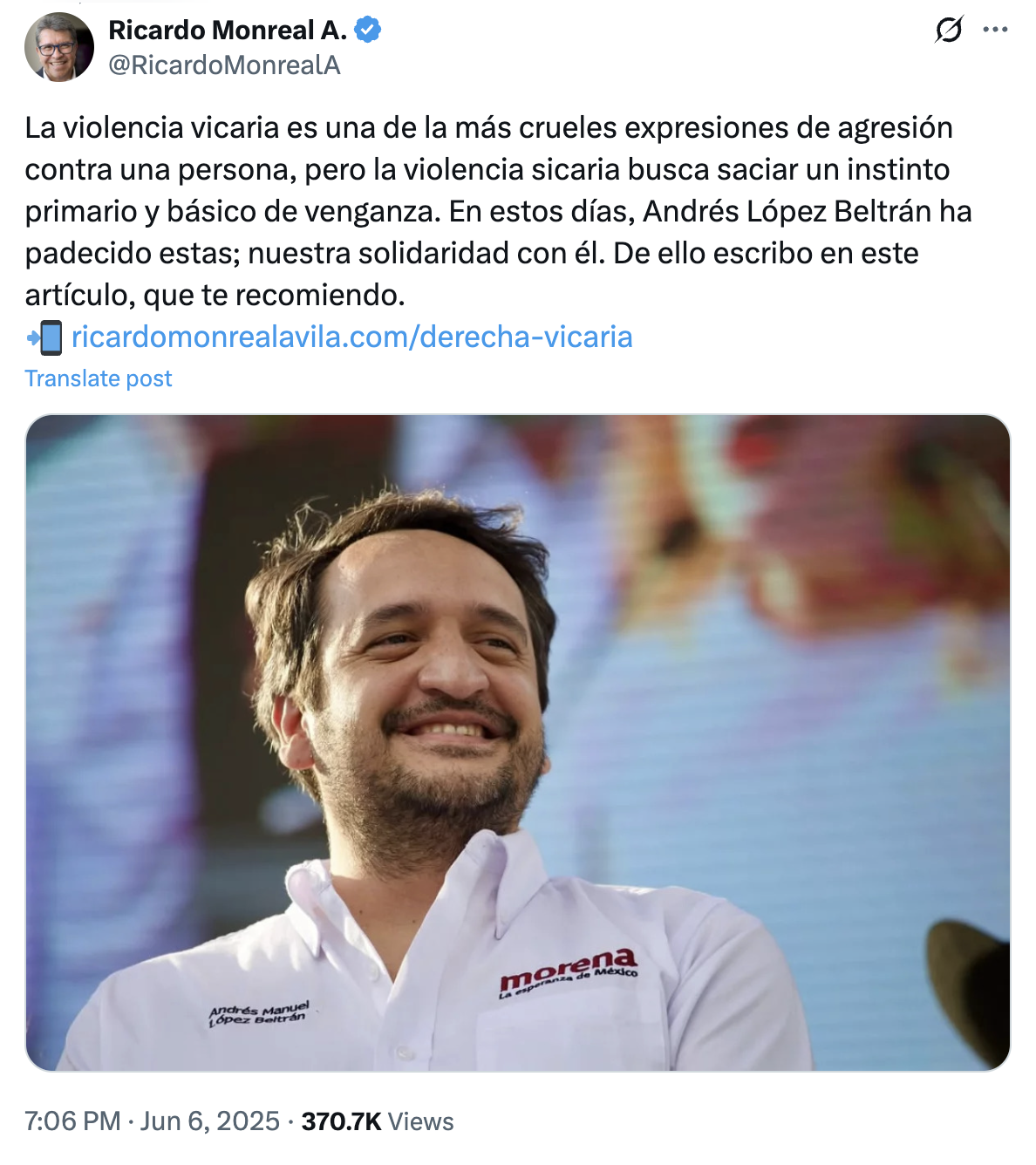
Task: Open Ricardo Monreal's profile avatar
Action: [x=59, y=47]
